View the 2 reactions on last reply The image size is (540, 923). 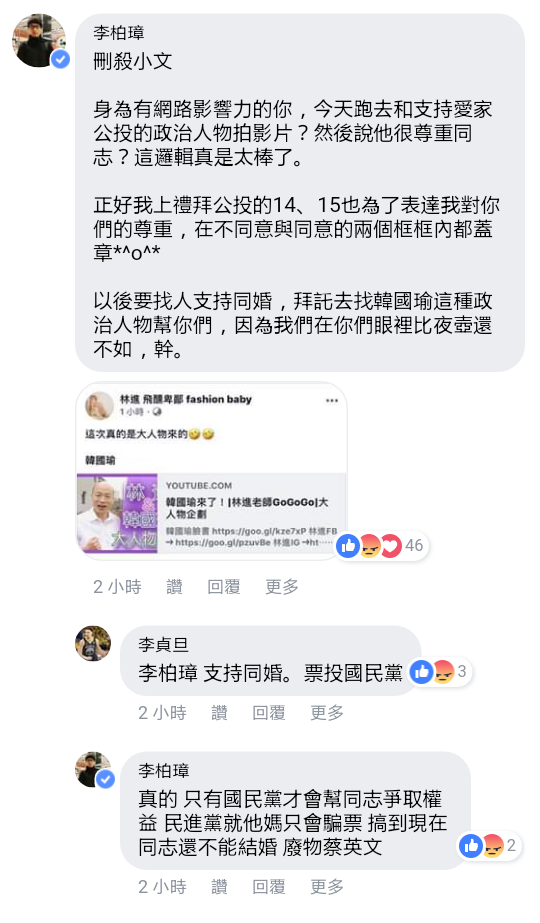point(488,846)
